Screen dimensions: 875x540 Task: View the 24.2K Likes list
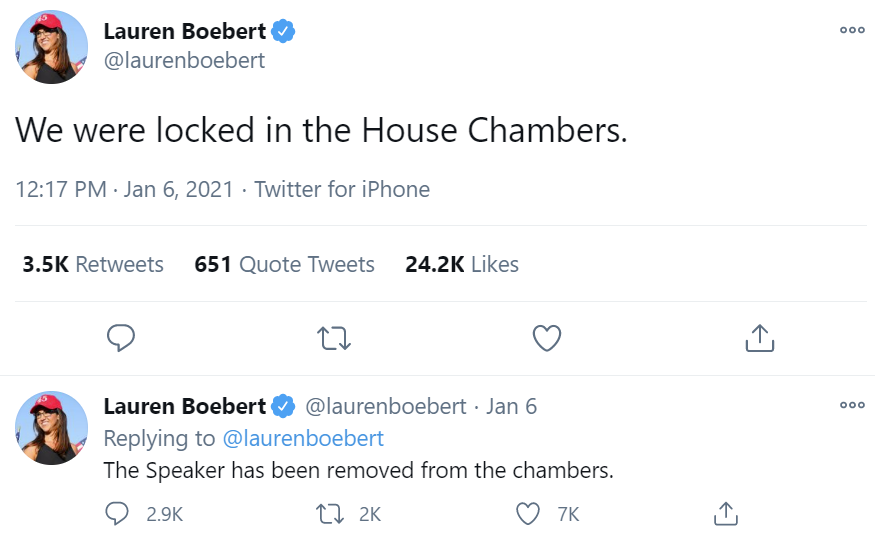click(x=461, y=264)
